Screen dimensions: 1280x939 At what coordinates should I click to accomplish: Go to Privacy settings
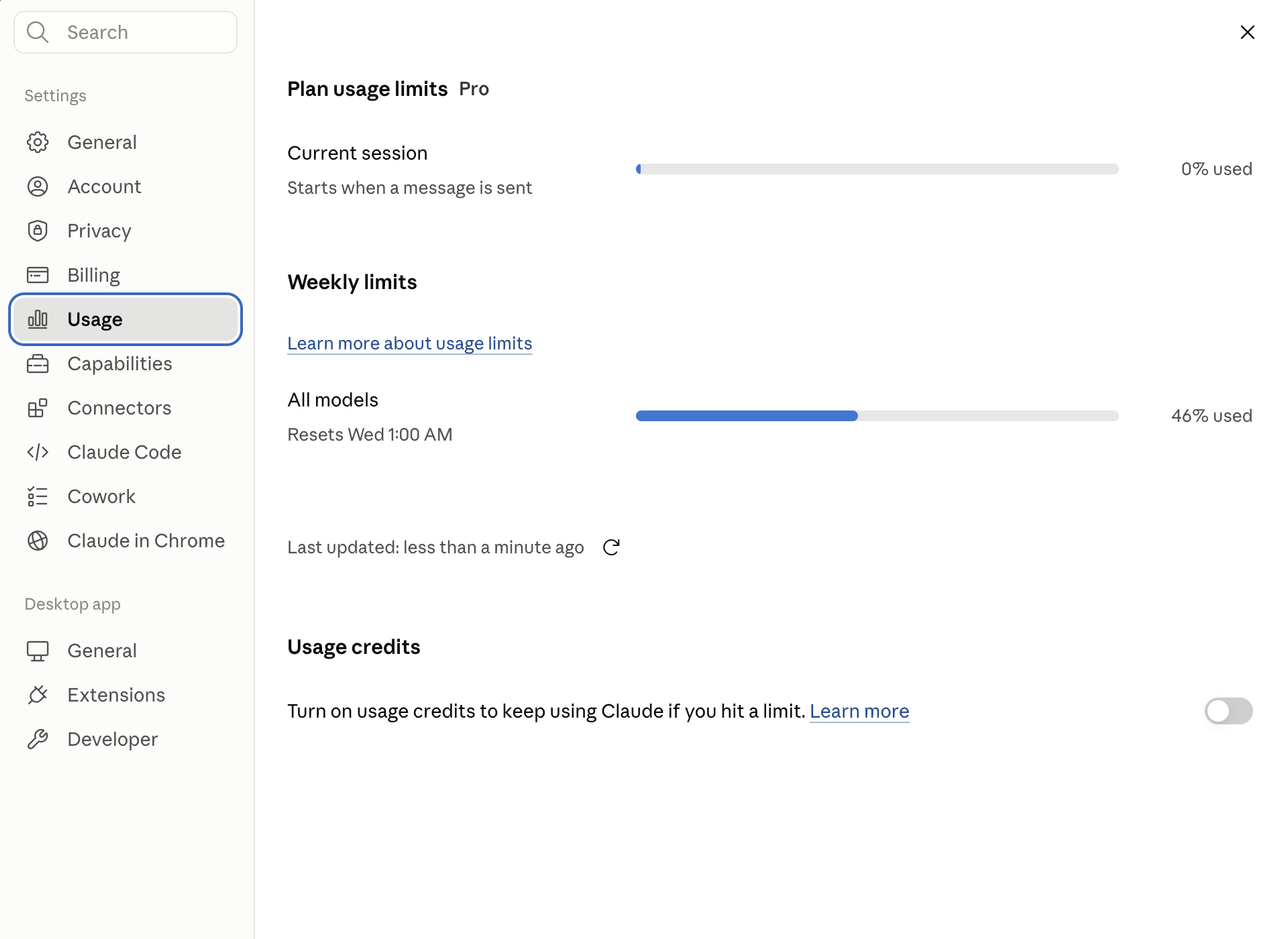click(x=126, y=231)
